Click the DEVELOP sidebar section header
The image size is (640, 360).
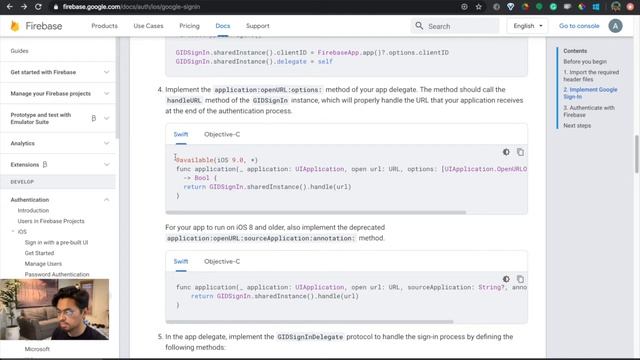(22, 182)
